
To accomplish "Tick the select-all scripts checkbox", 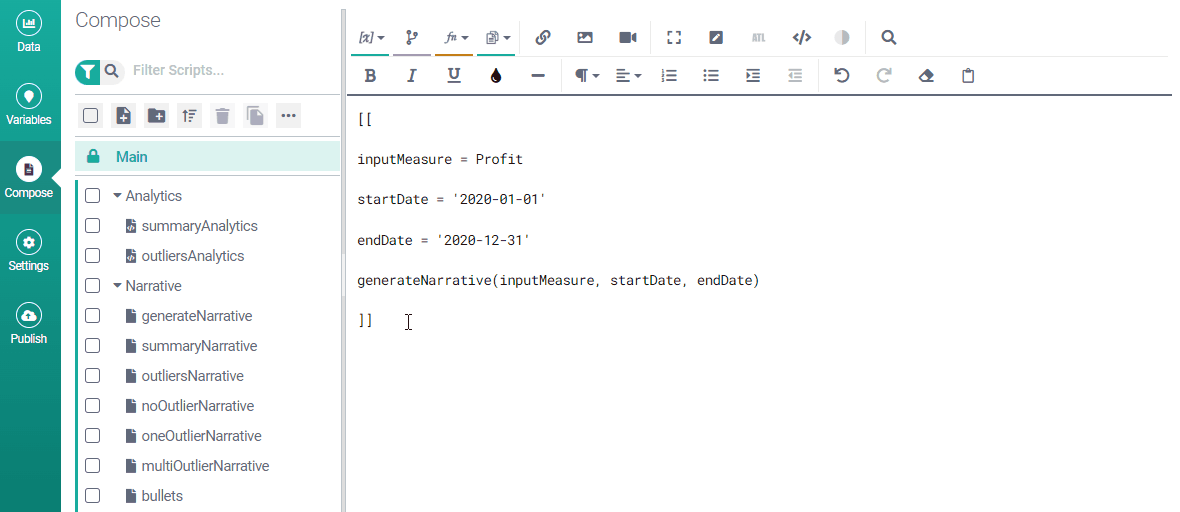I will tap(90, 115).
